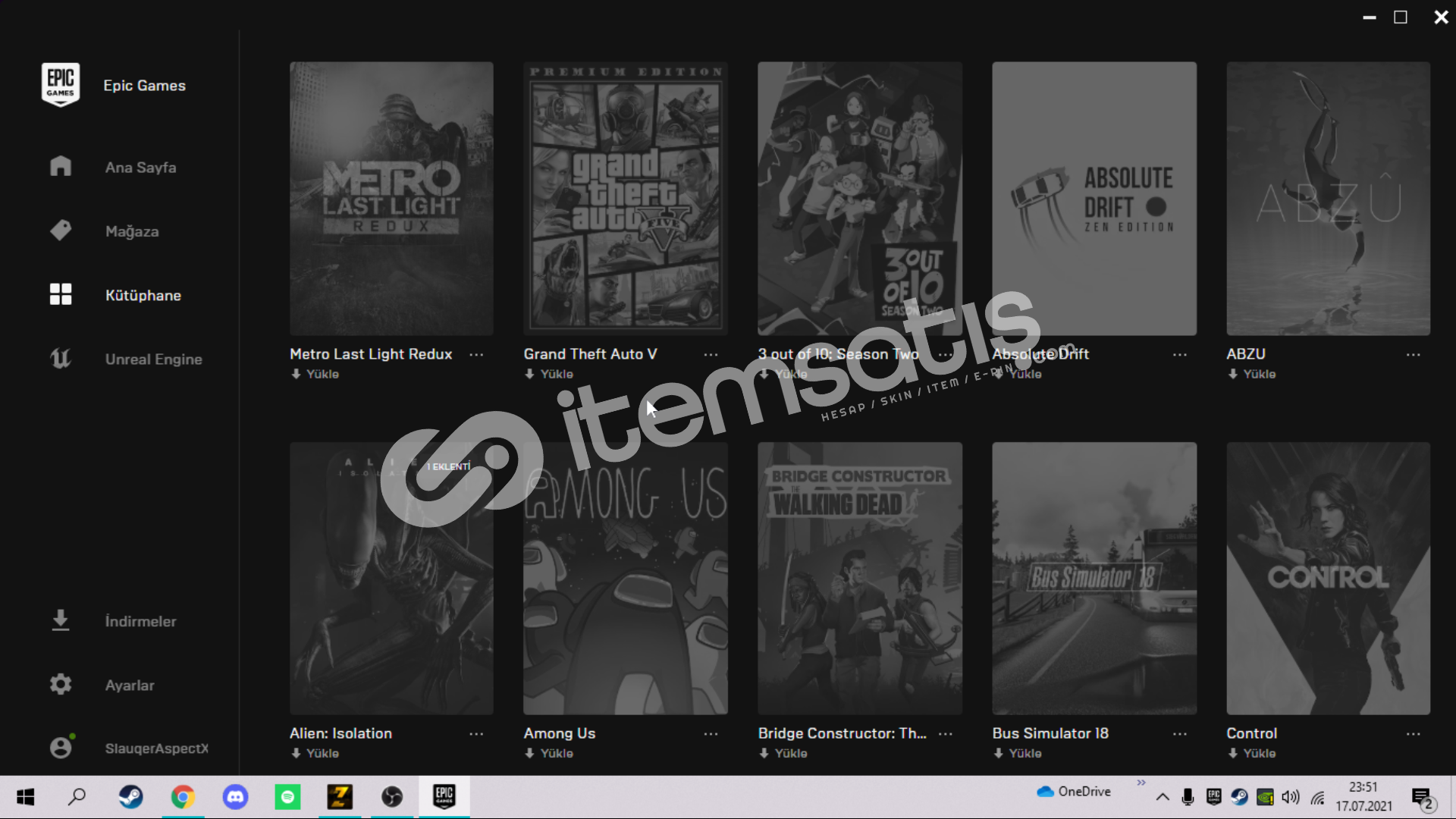This screenshot has height=819, width=1456.
Task: Open İndirmeler downloads icon
Action: click(x=61, y=620)
